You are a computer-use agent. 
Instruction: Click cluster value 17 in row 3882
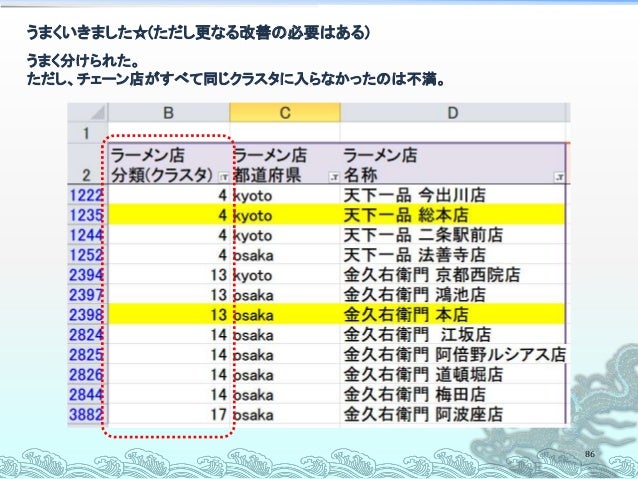point(169,414)
